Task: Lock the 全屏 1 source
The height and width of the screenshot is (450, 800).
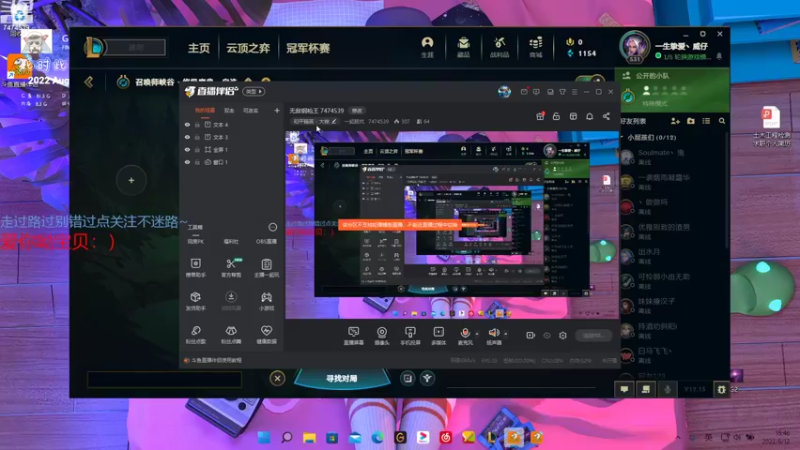Action: [197, 149]
